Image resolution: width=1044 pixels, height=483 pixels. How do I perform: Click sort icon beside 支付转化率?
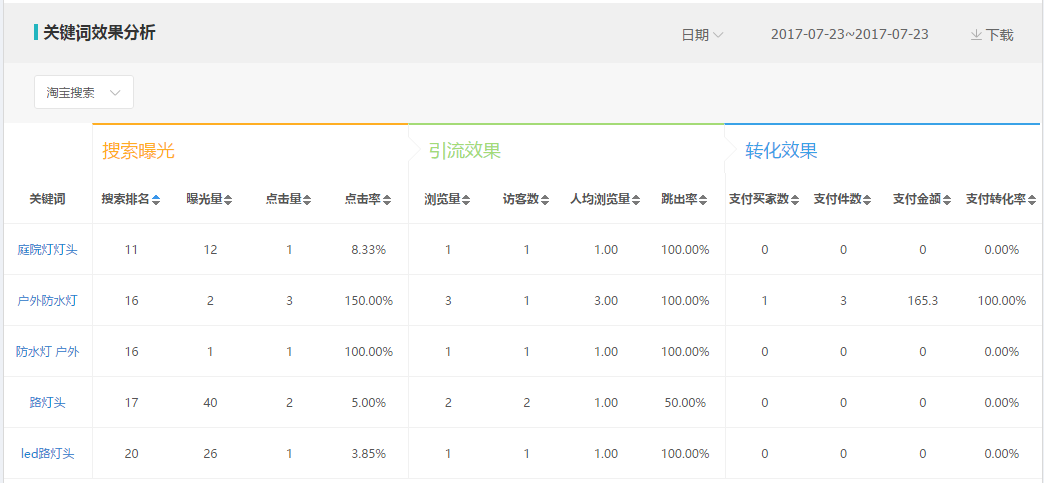[1032, 200]
